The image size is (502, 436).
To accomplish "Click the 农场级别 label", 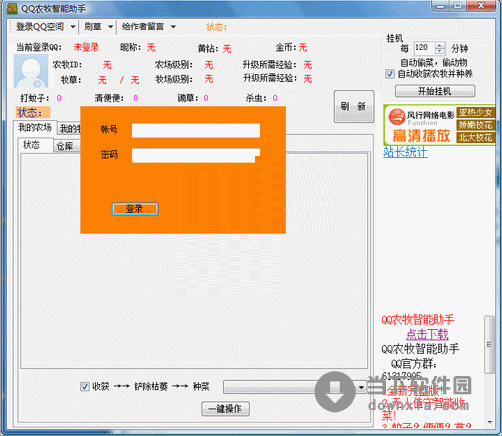I will point(174,64).
